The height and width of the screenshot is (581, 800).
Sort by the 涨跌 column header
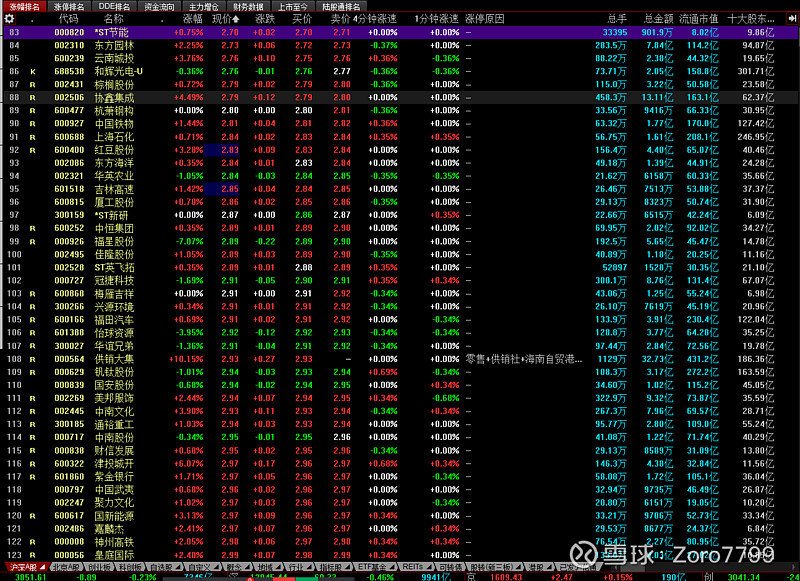[x=265, y=19]
